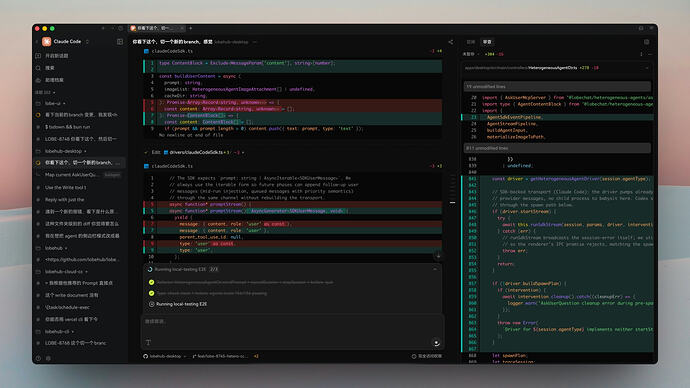Collapse the HeterogeneousAgentCtr.ts file diff

(x=647, y=68)
